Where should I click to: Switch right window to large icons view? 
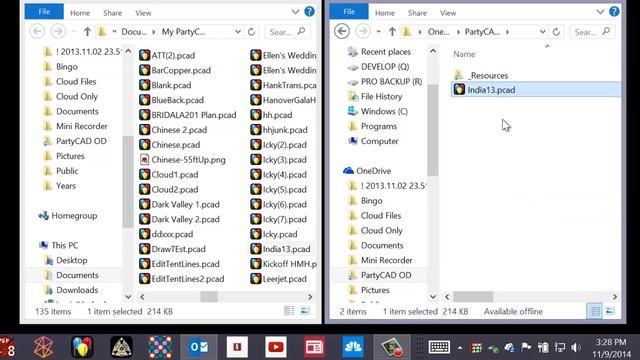click(x=610, y=311)
